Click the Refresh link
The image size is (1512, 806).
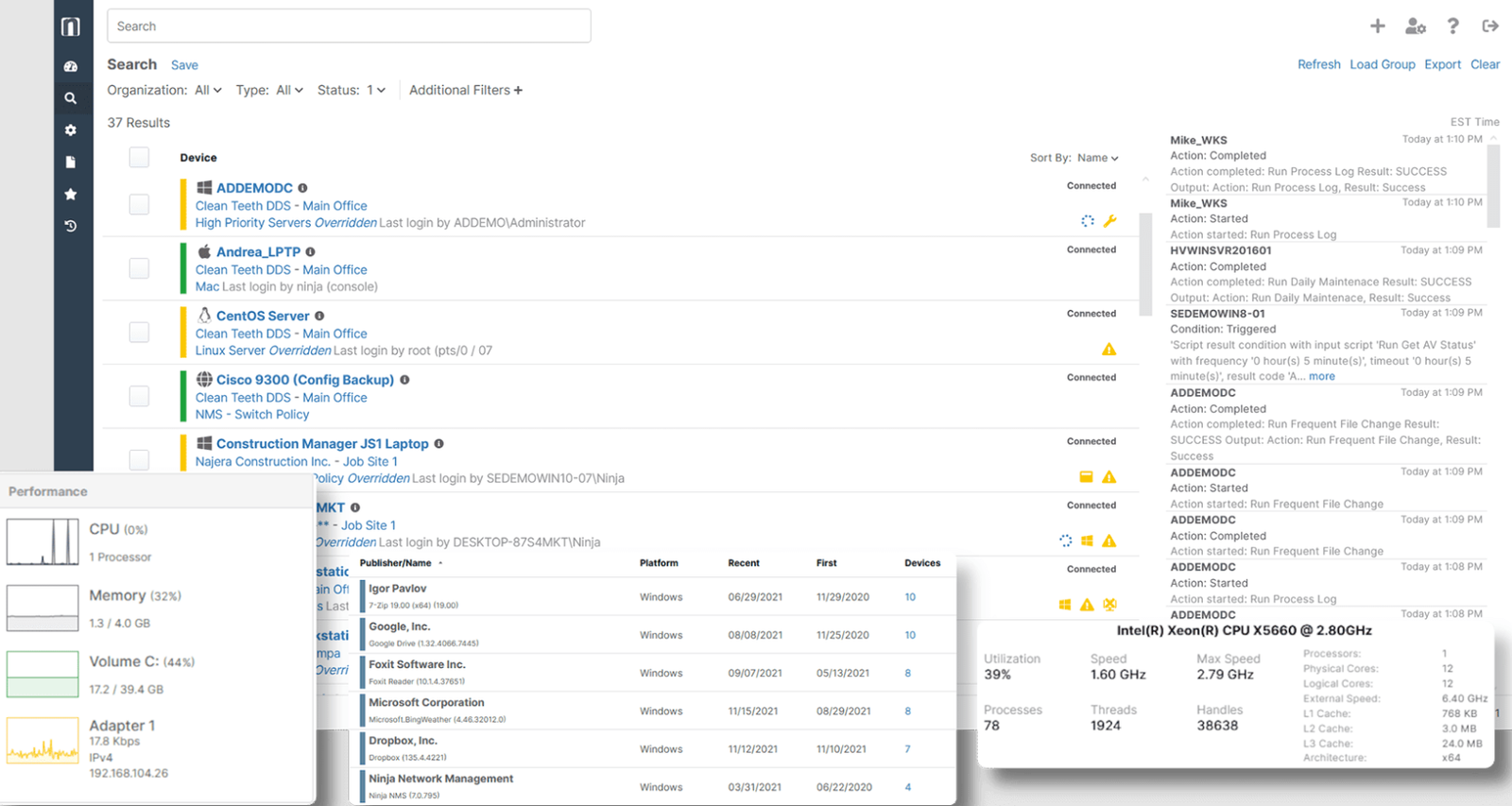1318,64
